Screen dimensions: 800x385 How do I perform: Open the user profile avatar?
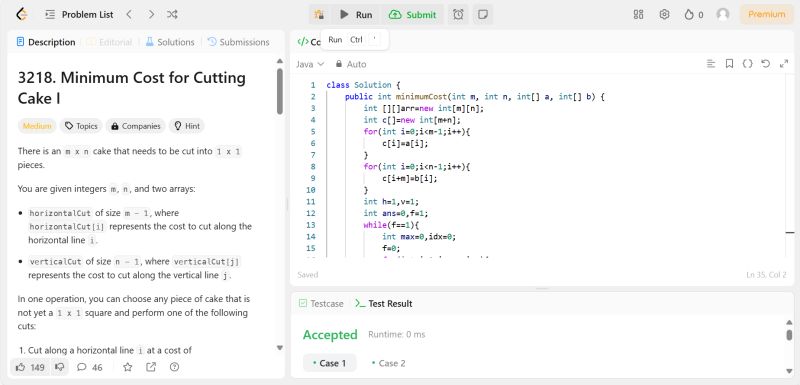tap(722, 14)
